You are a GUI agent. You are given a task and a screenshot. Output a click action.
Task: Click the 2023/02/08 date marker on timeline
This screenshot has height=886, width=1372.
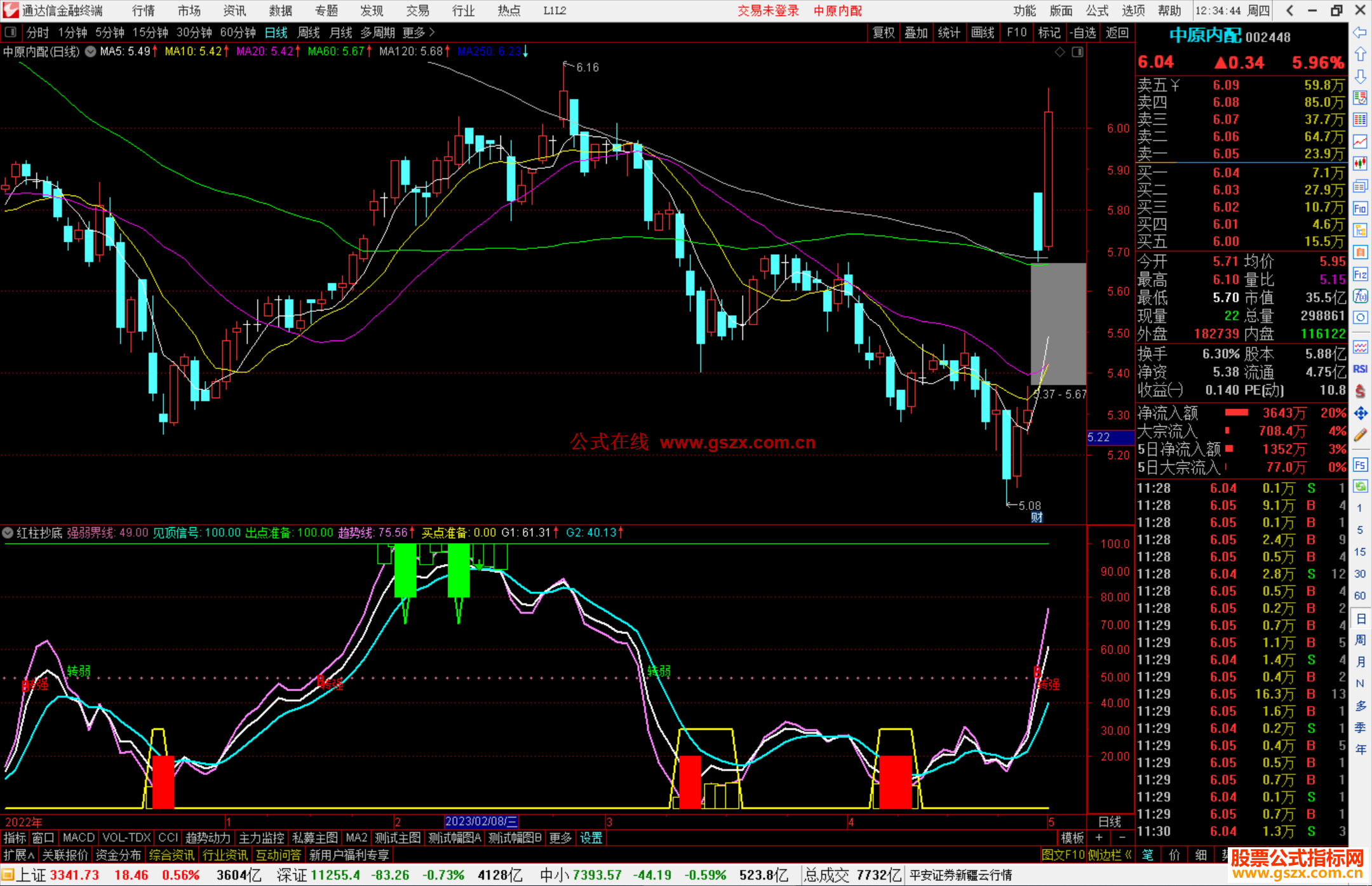click(481, 821)
